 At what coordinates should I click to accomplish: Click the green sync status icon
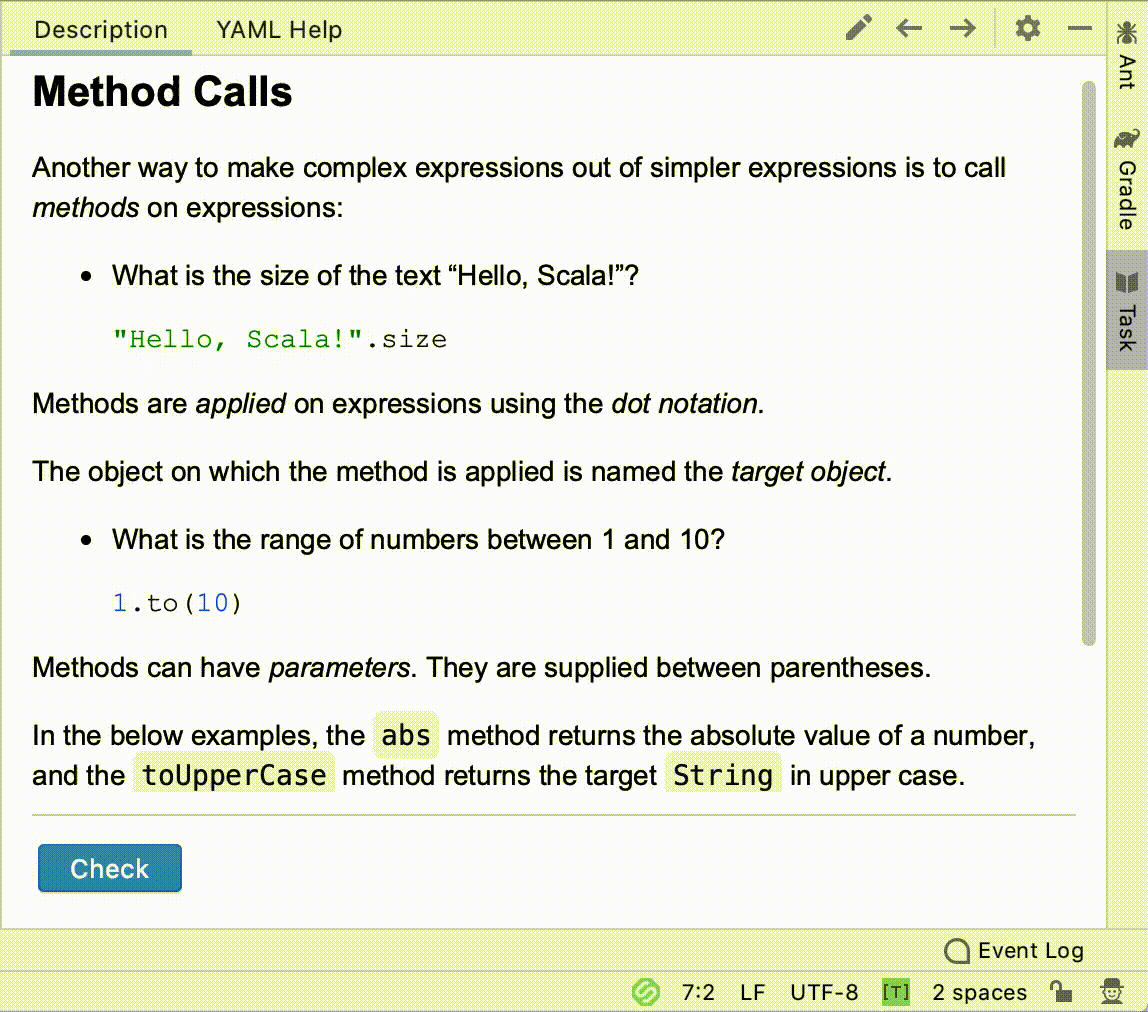tap(646, 992)
